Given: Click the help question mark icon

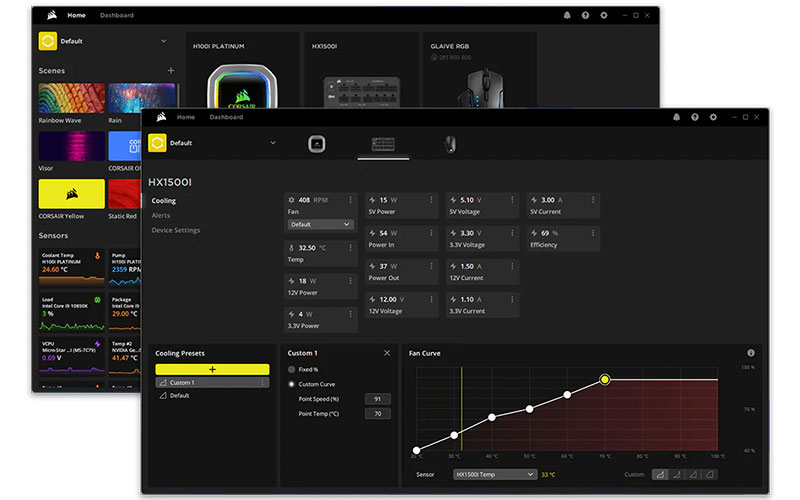Looking at the screenshot, I should pos(694,117).
